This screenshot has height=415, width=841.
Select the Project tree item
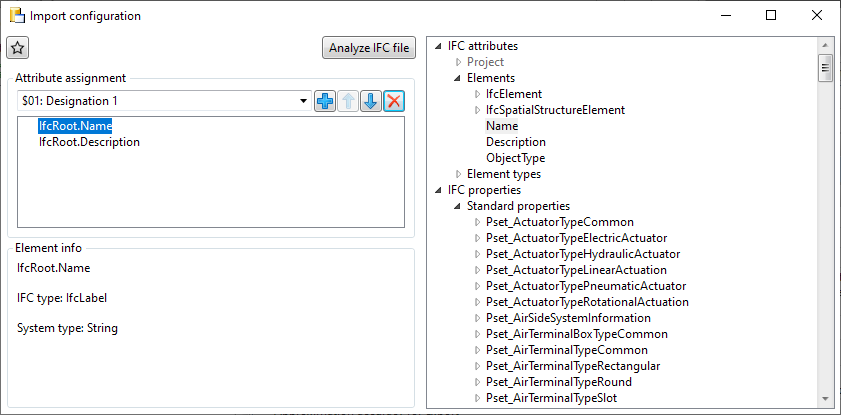[x=485, y=62]
